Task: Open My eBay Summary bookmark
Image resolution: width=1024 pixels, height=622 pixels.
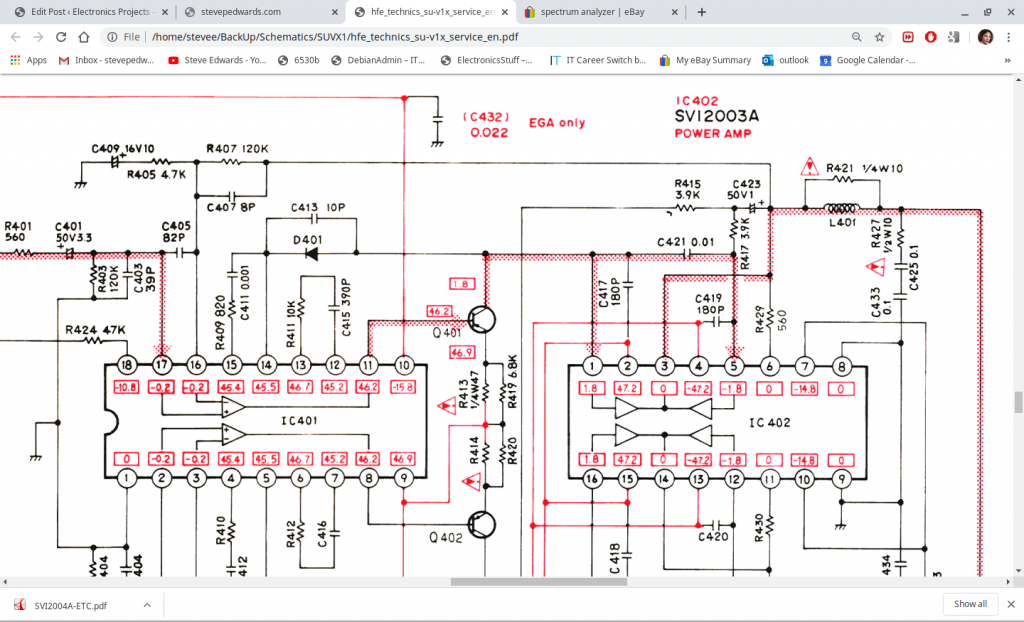Action: pyautogui.click(x=704, y=60)
